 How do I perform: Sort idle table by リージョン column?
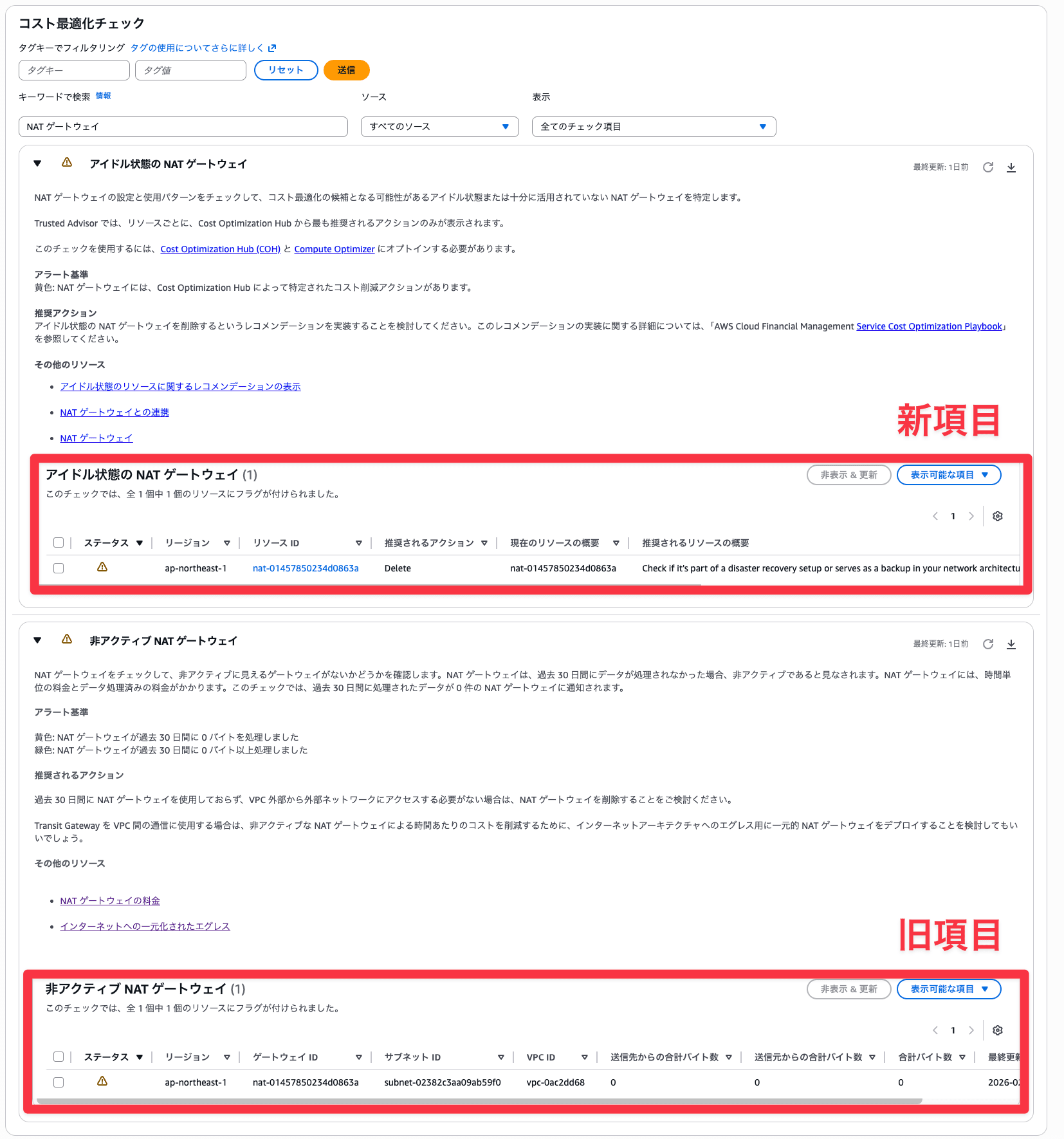[x=227, y=543]
